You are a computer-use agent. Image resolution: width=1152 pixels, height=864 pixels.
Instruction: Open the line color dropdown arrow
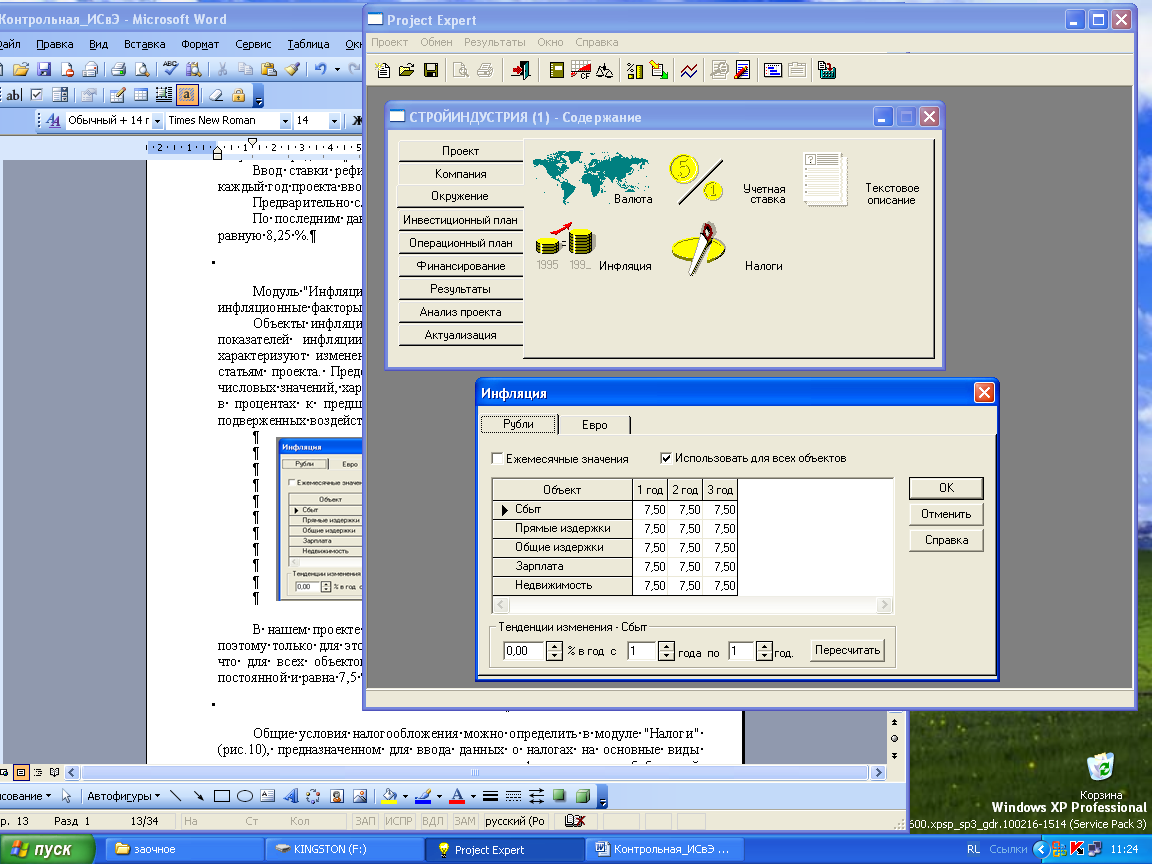(x=439, y=796)
